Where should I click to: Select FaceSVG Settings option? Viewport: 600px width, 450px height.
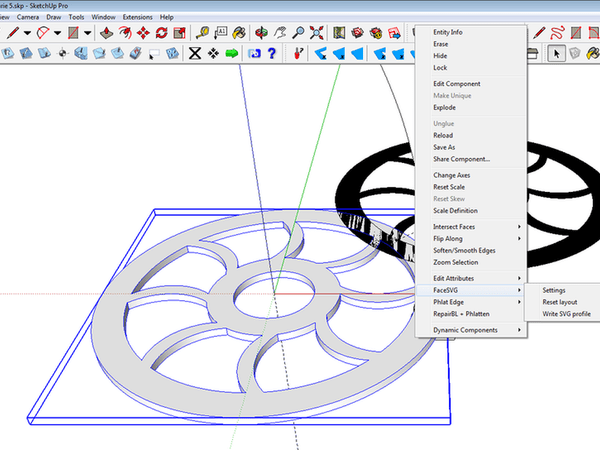553,290
